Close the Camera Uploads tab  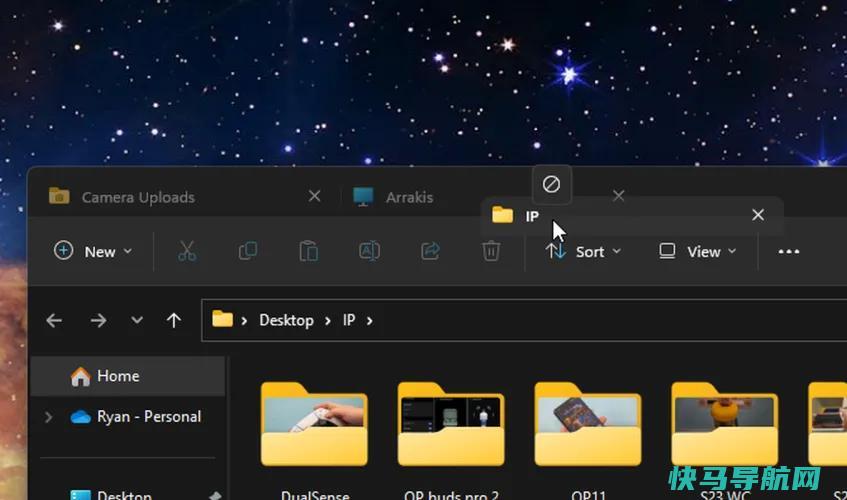[314, 195]
